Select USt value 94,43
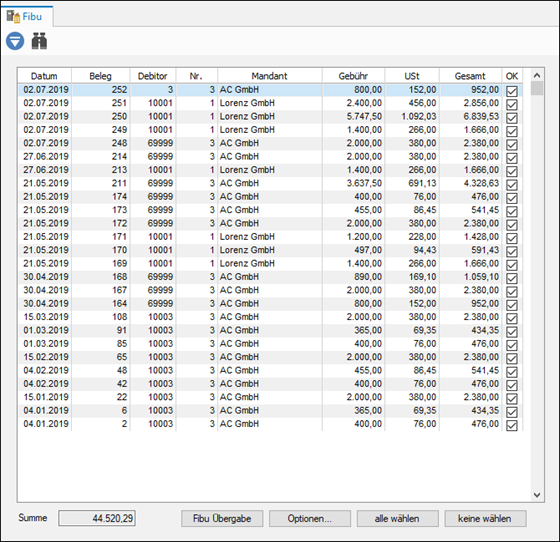 pos(425,250)
